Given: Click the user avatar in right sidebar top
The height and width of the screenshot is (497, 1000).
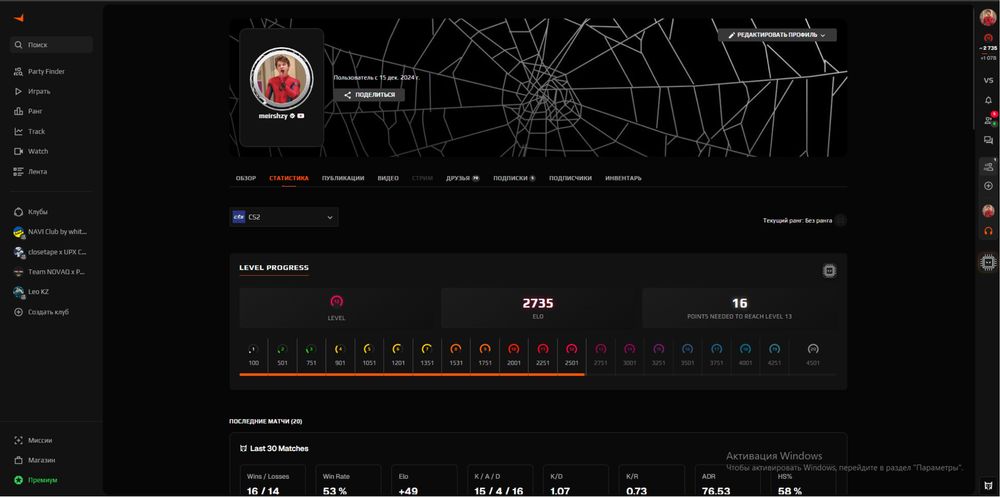Looking at the screenshot, I should point(988,18).
